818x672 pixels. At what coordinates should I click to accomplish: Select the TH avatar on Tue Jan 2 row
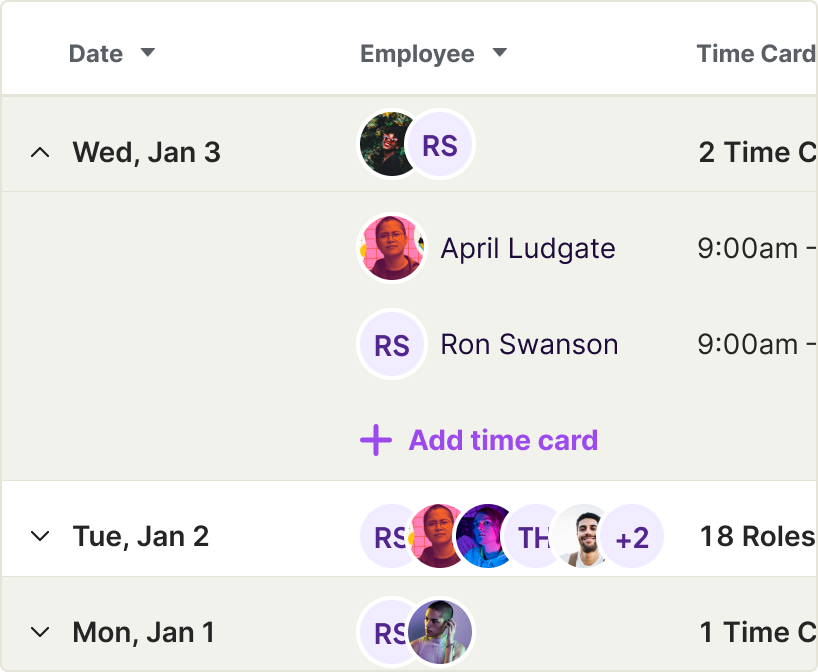point(533,537)
